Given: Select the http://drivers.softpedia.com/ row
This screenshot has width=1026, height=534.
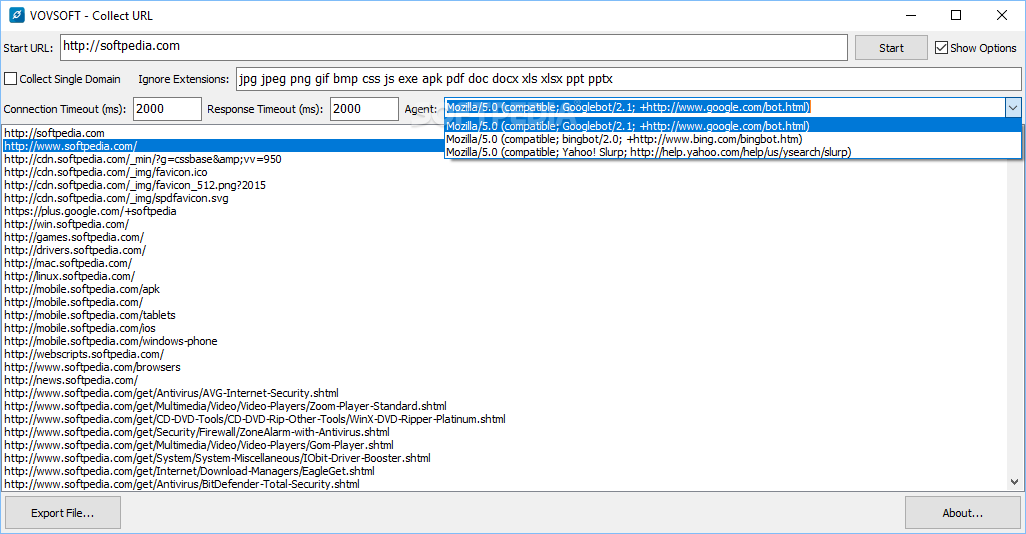Looking at the screenshot, I should click(504, 250).
